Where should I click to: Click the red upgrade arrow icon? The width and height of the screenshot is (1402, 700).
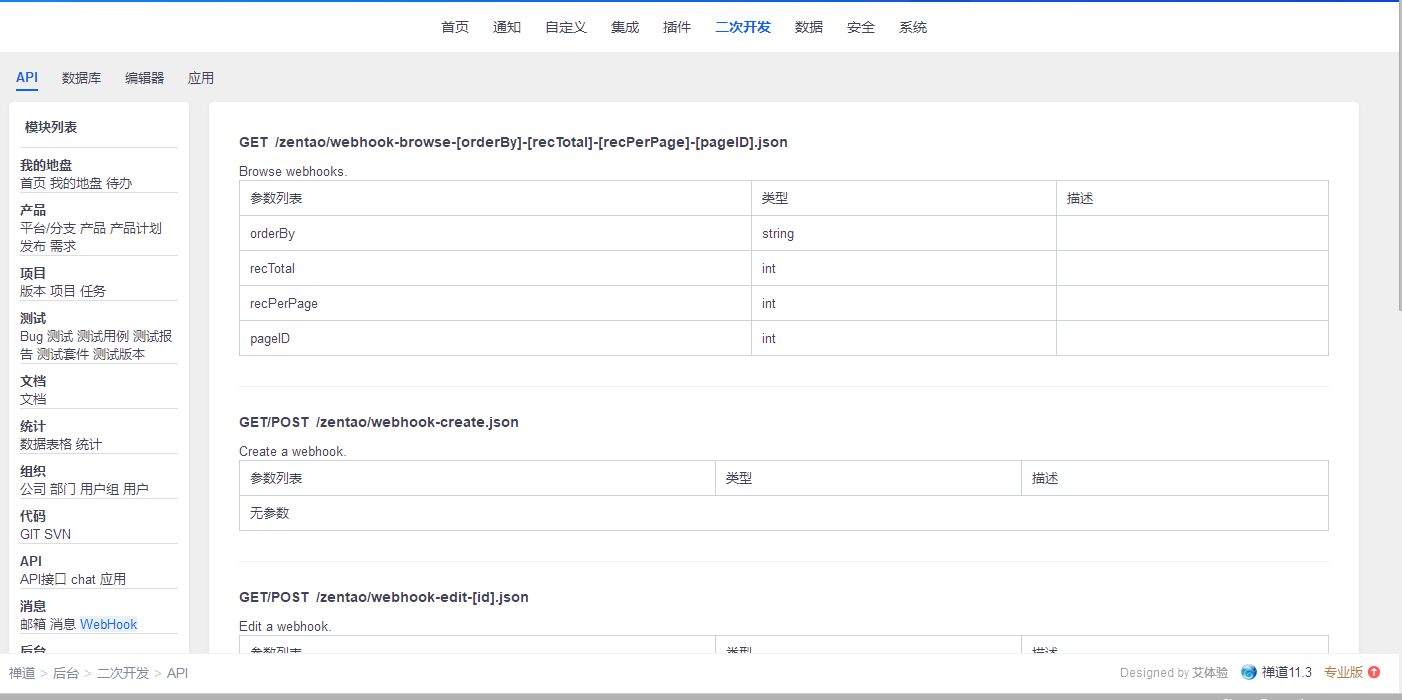click(x=1374, y=672)
